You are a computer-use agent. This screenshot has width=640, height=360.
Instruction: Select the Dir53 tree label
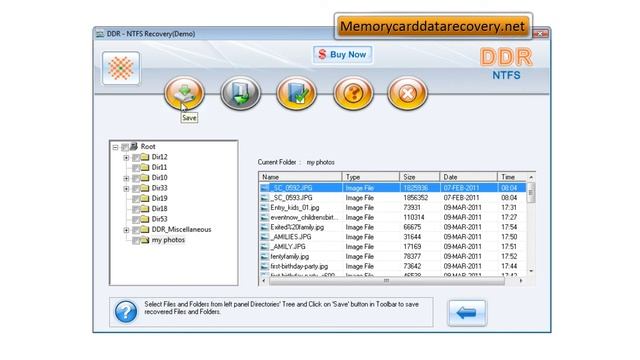pos(159,219)
